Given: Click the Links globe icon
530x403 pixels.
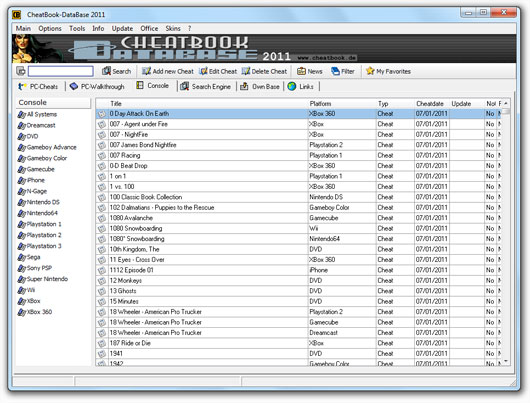Looking at the screenshot, I should coord(292,87).
